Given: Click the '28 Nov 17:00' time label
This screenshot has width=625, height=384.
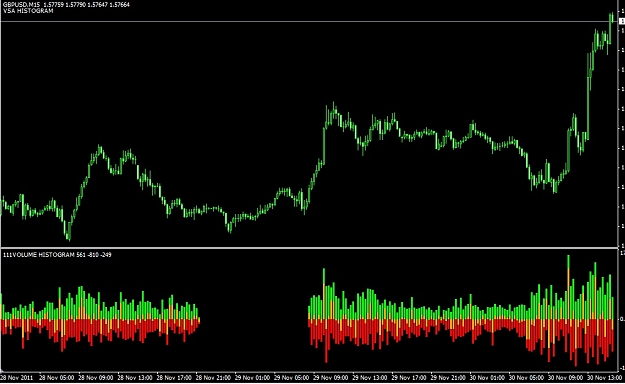Looking at the screenshot, I should [x=174, y=377].
